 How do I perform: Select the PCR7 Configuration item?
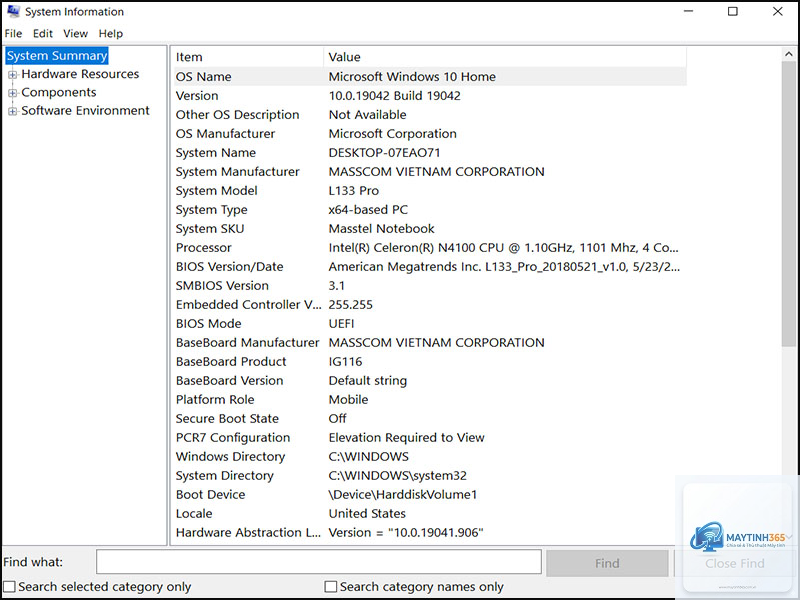coord(233,438)
